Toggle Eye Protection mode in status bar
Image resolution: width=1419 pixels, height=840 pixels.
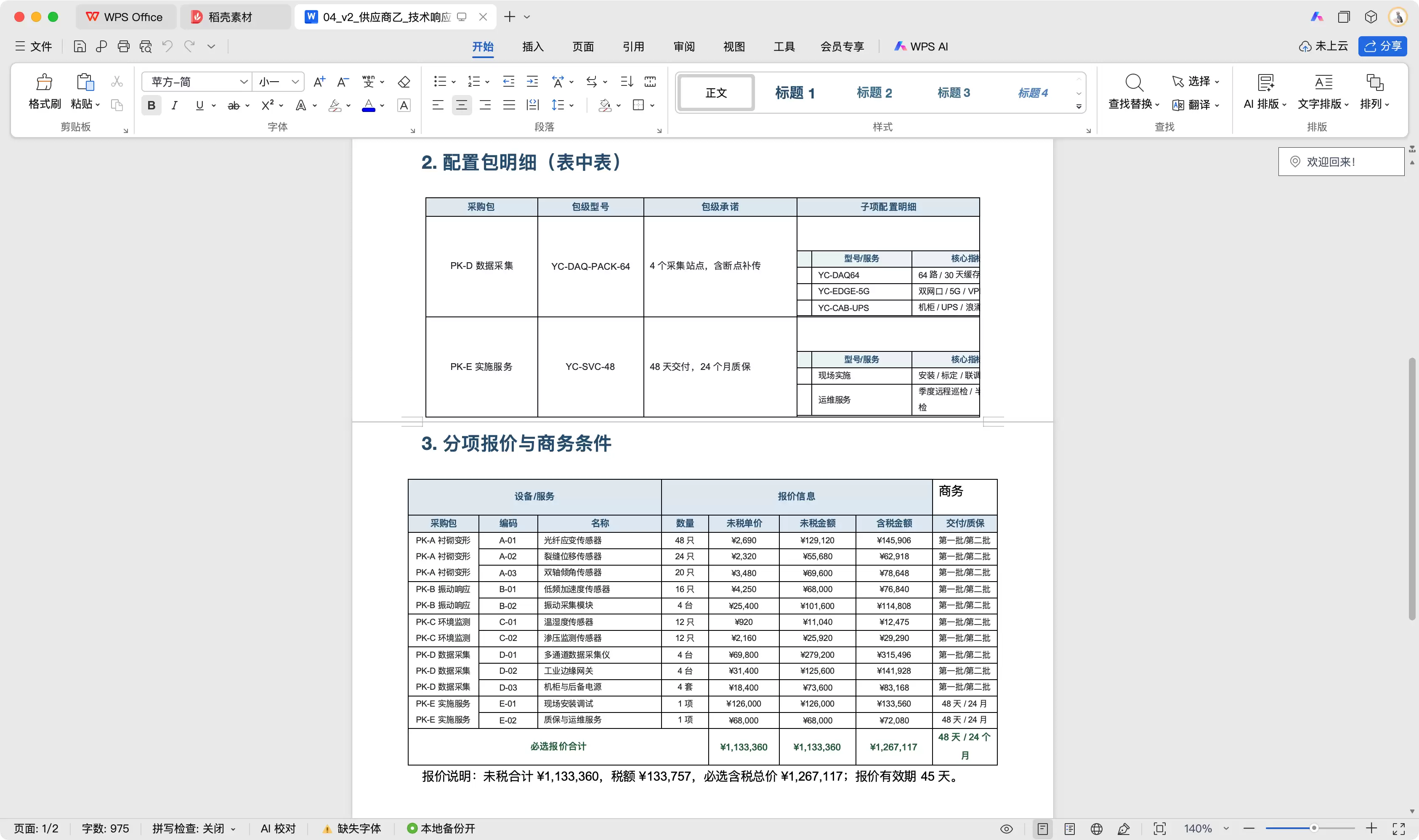[1006, 829]
